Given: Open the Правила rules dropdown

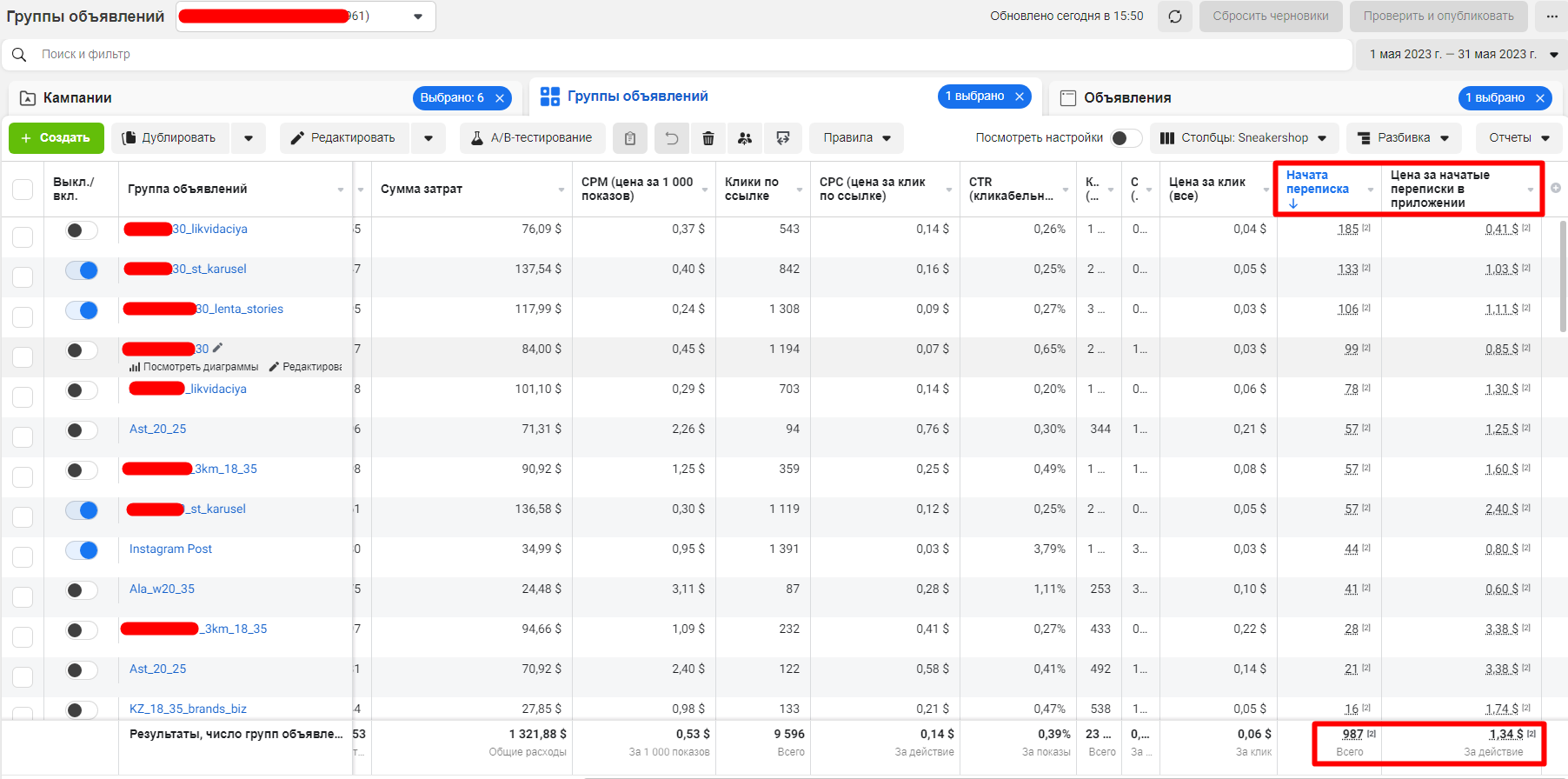Looking at the screenshot, I should [x=856, y=138].
